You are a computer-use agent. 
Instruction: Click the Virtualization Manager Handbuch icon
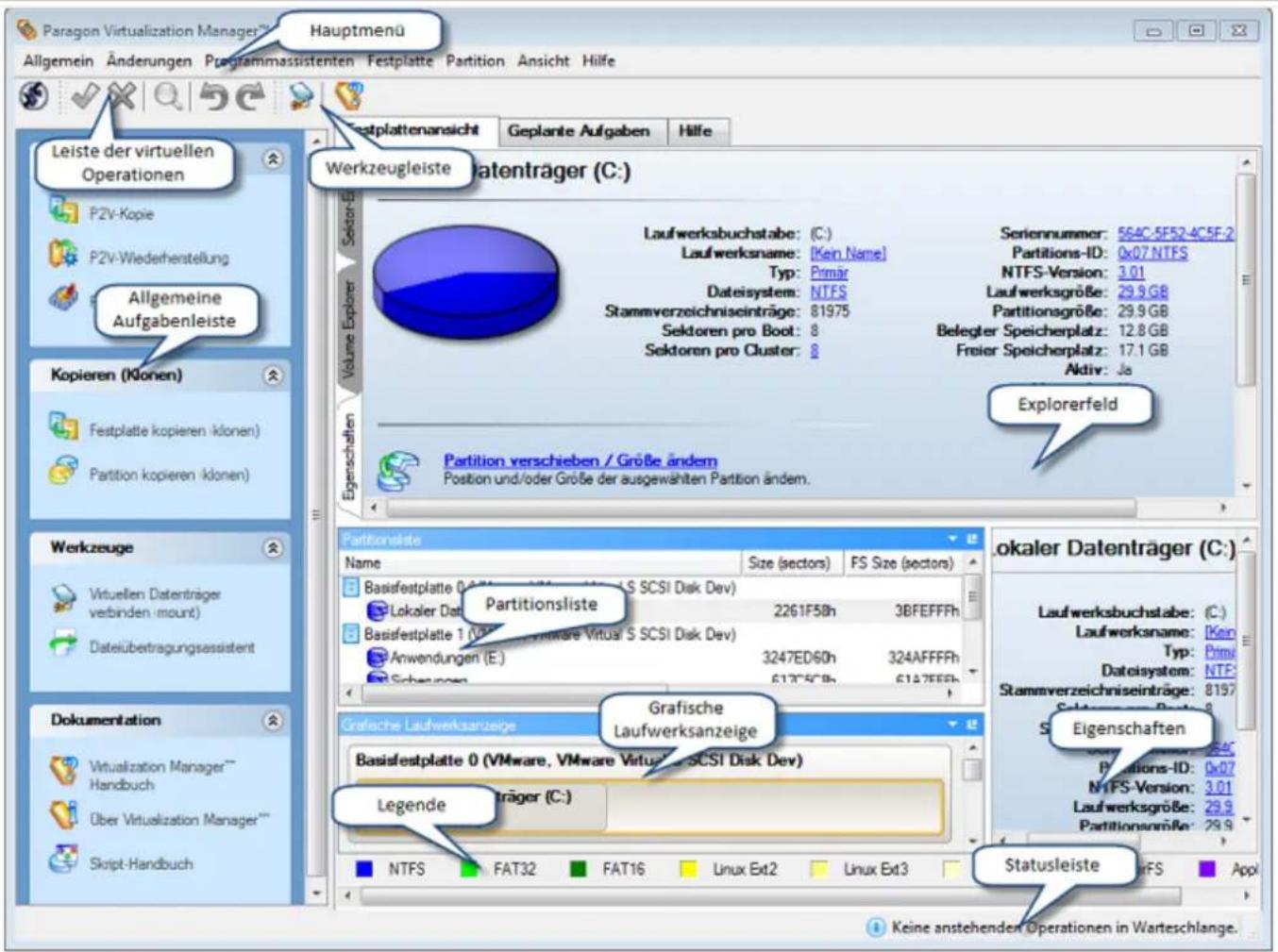pyautogui.click(x=63, y=771)
